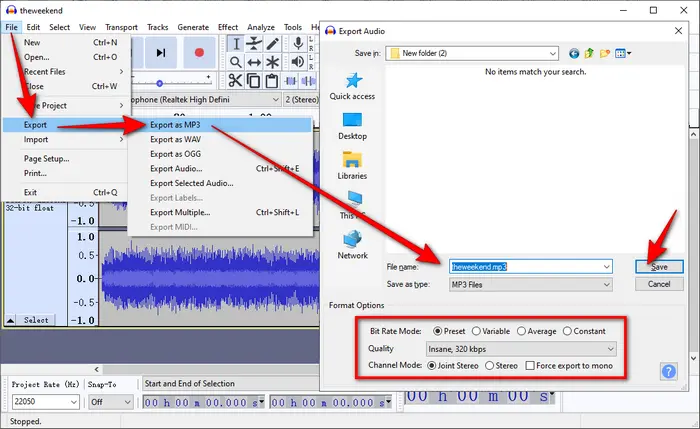
Task: Click the track Select button
Action: click(x=36, y=320)
